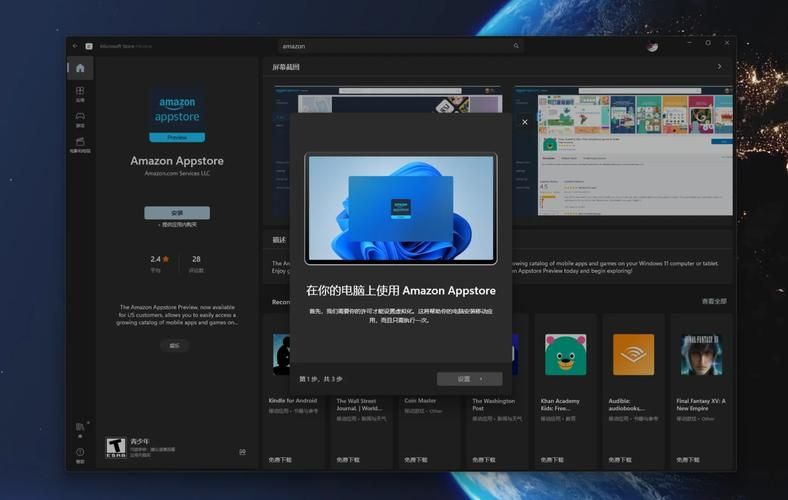Click the Amazon.com Services LLC publisher link
Screen dimensions: 788x500
tap(177, 173)
